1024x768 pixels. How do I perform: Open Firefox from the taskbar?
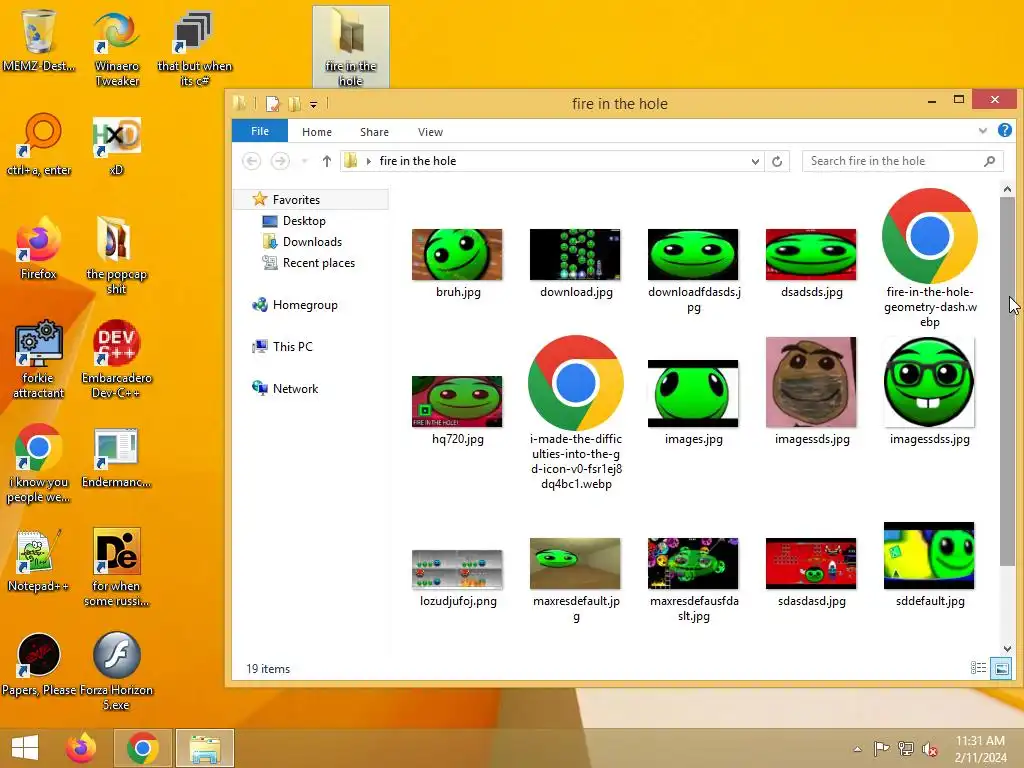coord(81,748)
